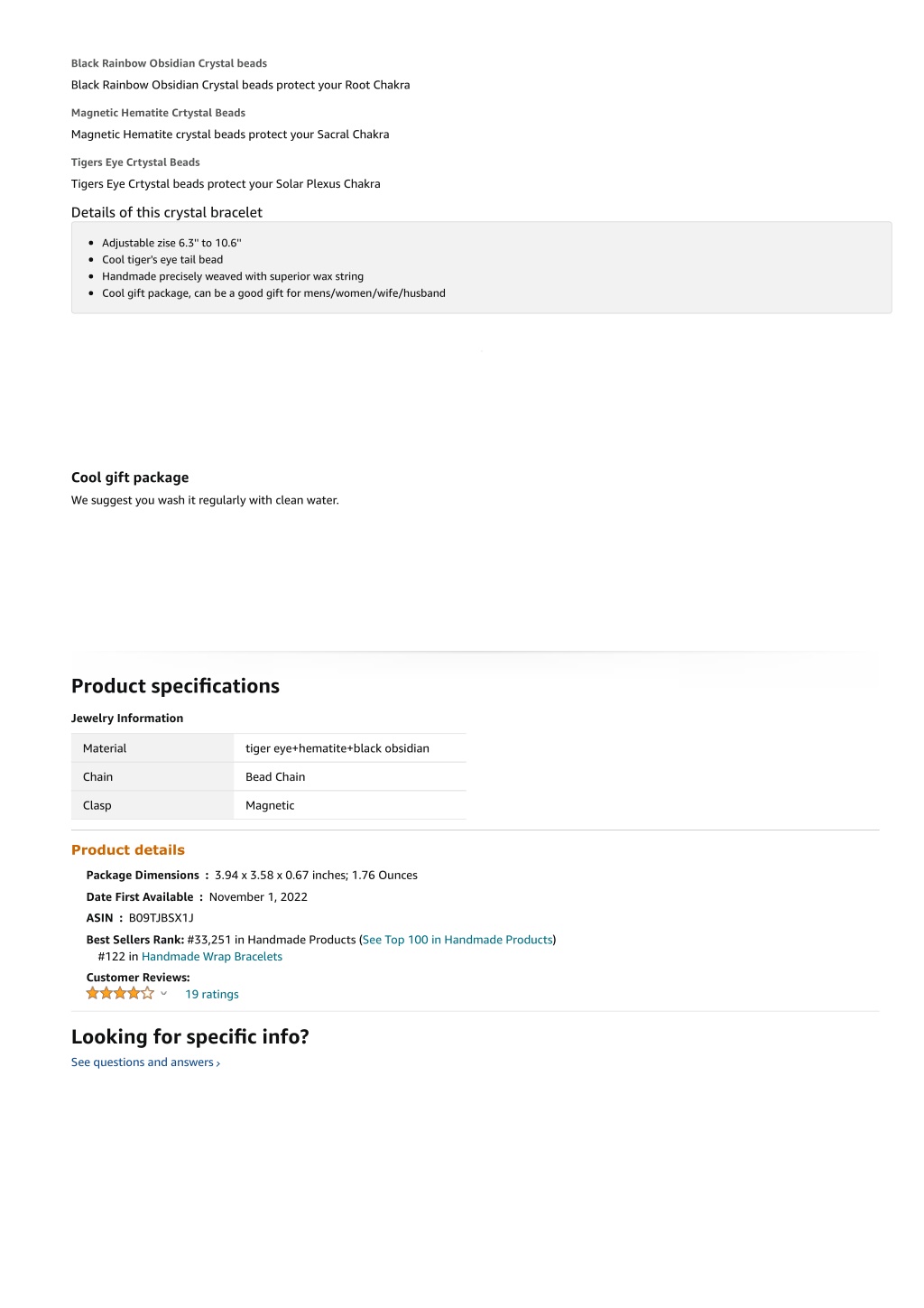Open See questions and answers link
924x1308 pixels.
pos(143,1062)
